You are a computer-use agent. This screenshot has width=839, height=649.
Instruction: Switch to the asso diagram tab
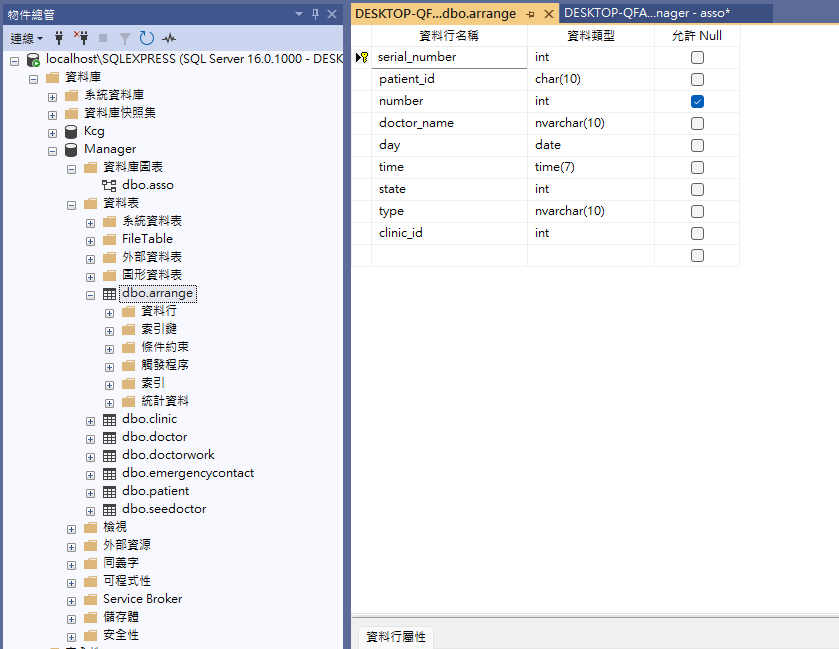[647, 13]
